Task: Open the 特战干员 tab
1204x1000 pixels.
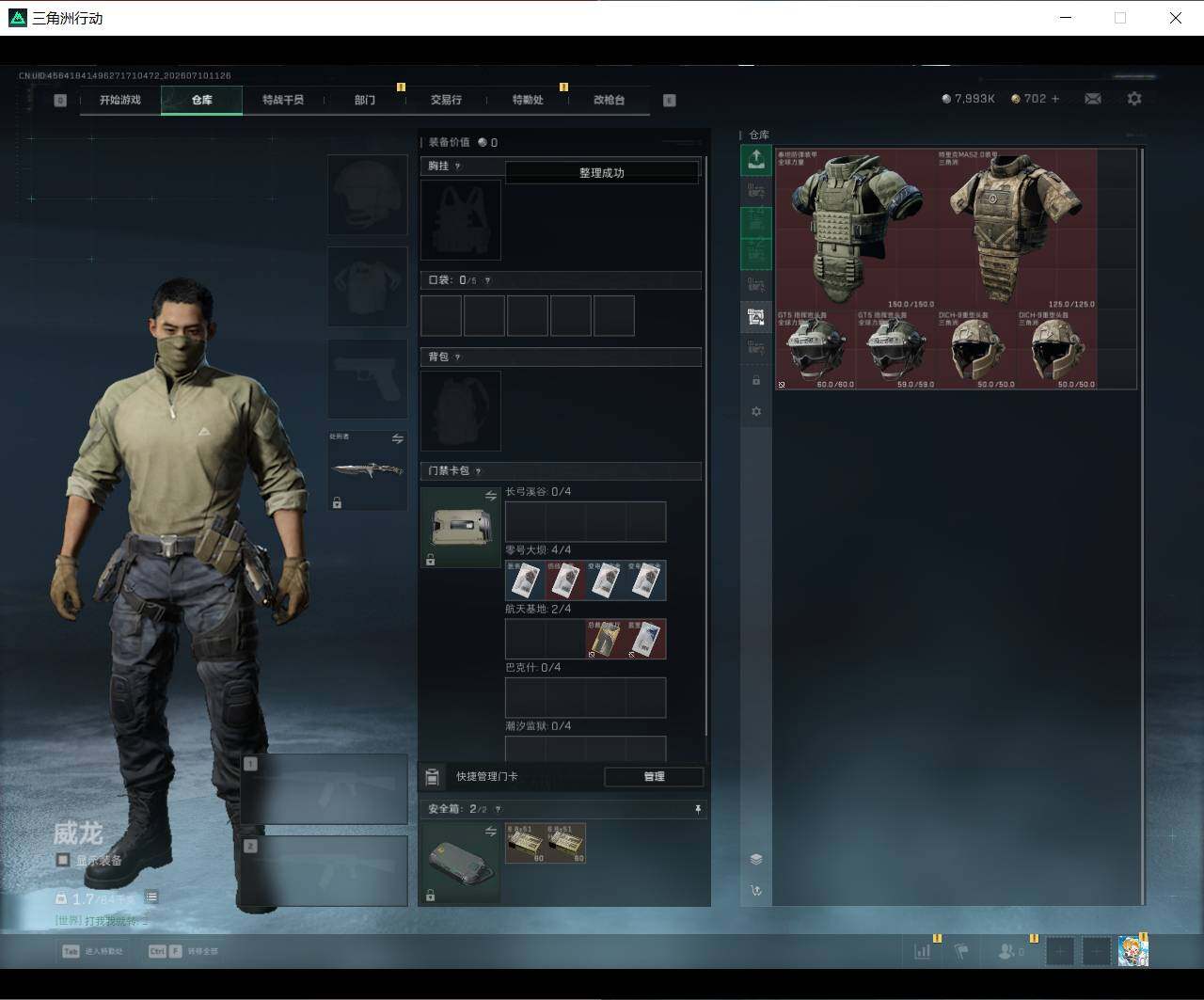Action: 283,100
